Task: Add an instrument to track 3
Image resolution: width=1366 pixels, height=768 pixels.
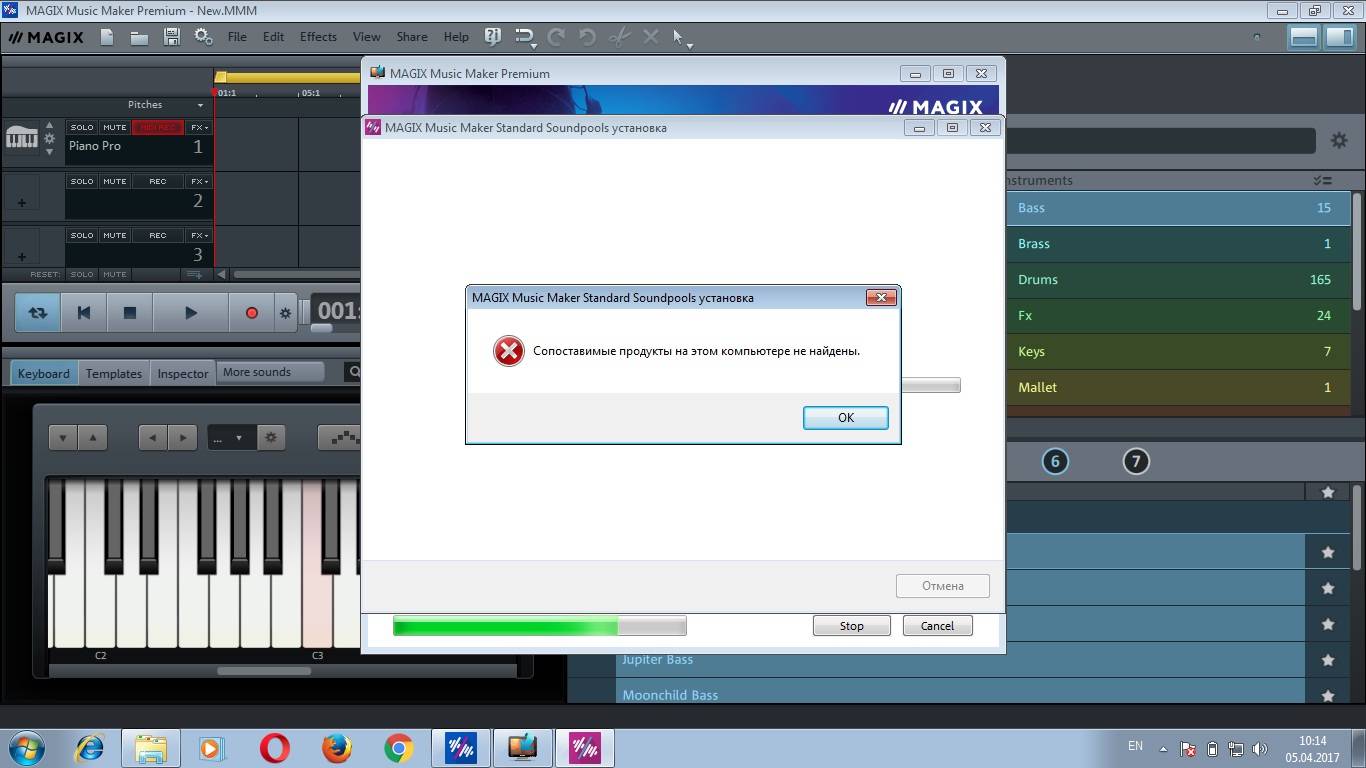Action: pos(21,256)
